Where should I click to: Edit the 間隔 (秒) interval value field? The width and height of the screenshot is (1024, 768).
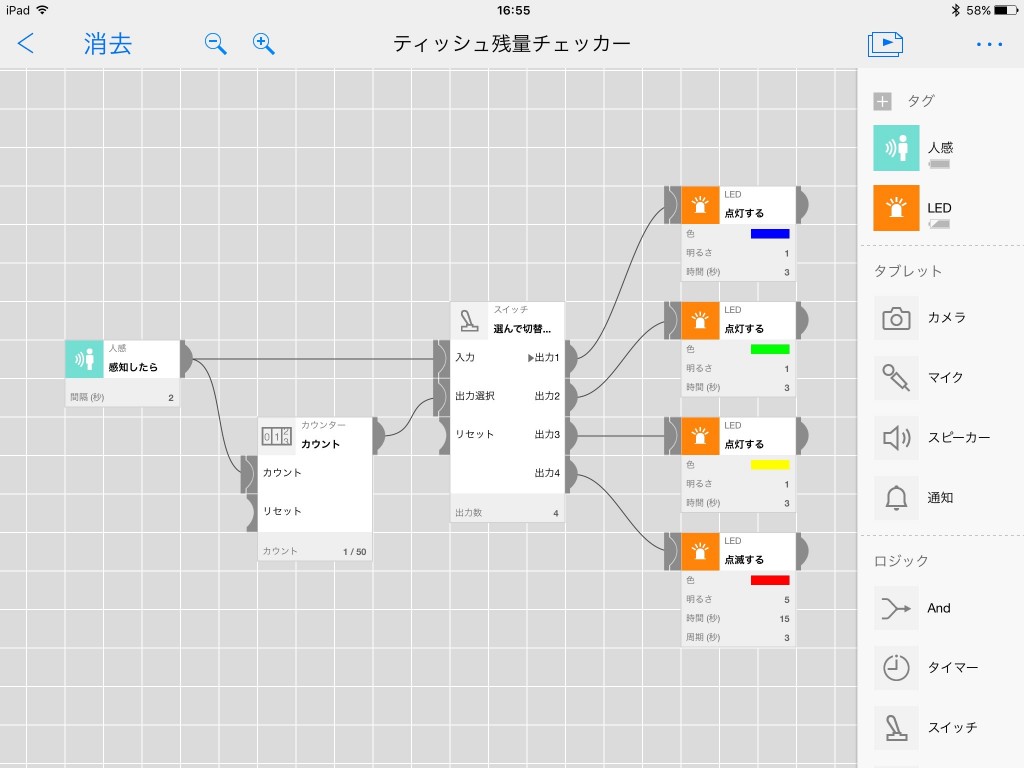pos(122,397)
